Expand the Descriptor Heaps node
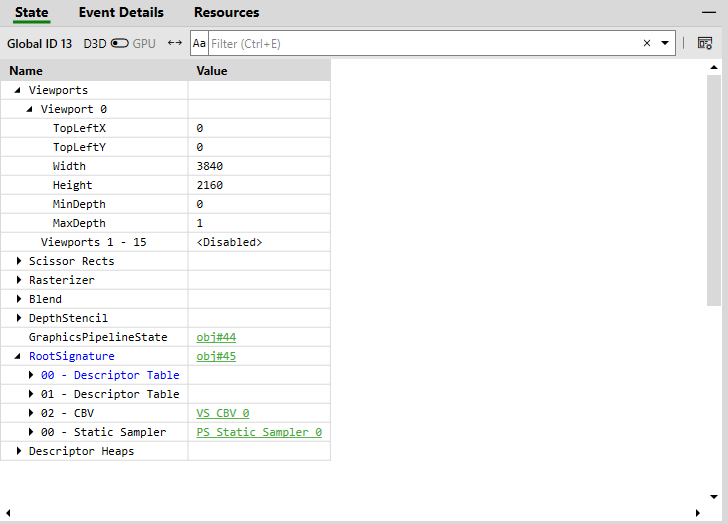The height and width of the screenshot is (524, 728). pyautogui.click(x=19, y=451)
